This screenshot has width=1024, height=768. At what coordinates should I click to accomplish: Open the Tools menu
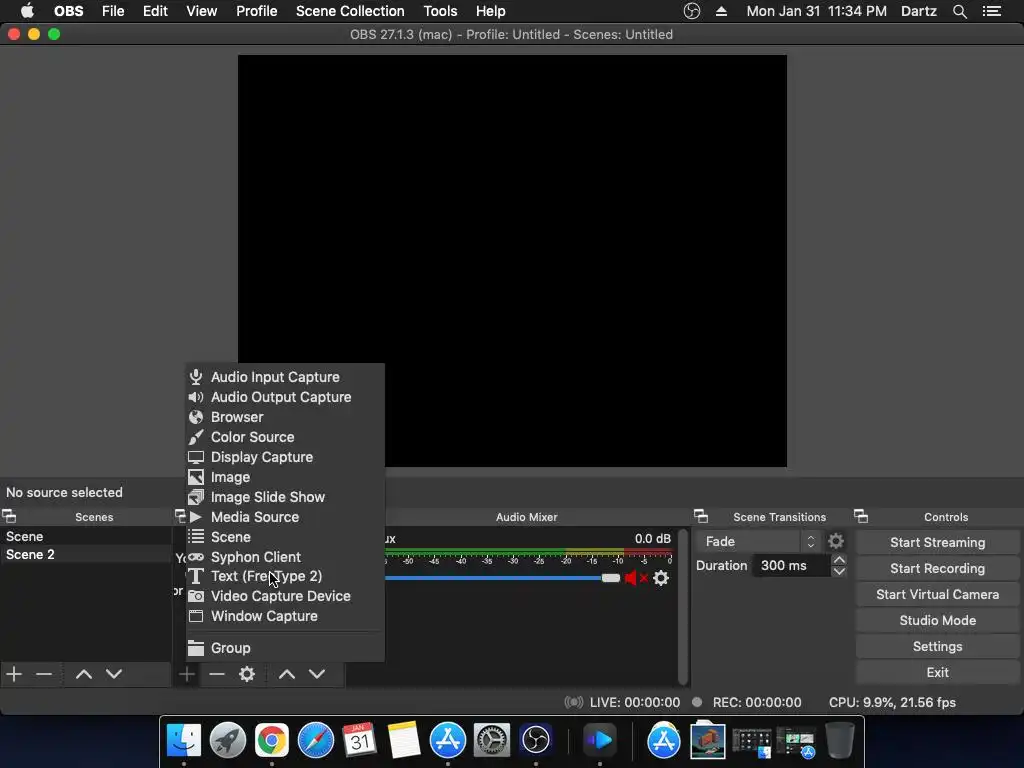coord(440,11)
